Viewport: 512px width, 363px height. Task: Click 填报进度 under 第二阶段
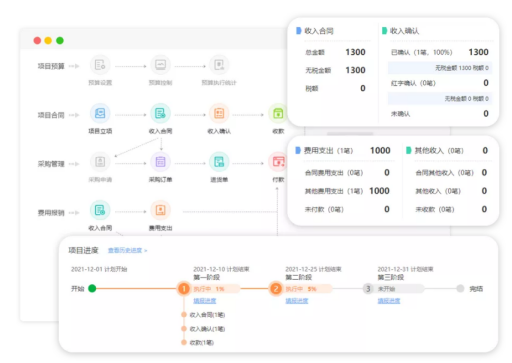pos(297,301)
